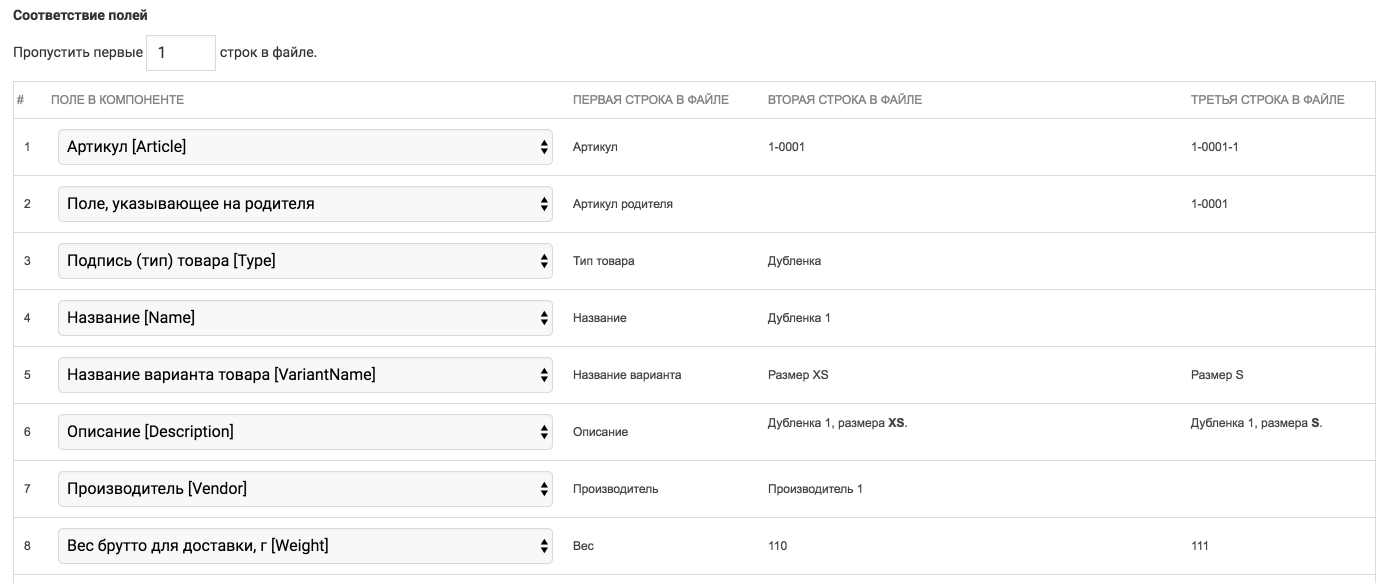Click the Третья строка в файле column header
This screenshot has width=1390, height=583.
point(1267,100)
